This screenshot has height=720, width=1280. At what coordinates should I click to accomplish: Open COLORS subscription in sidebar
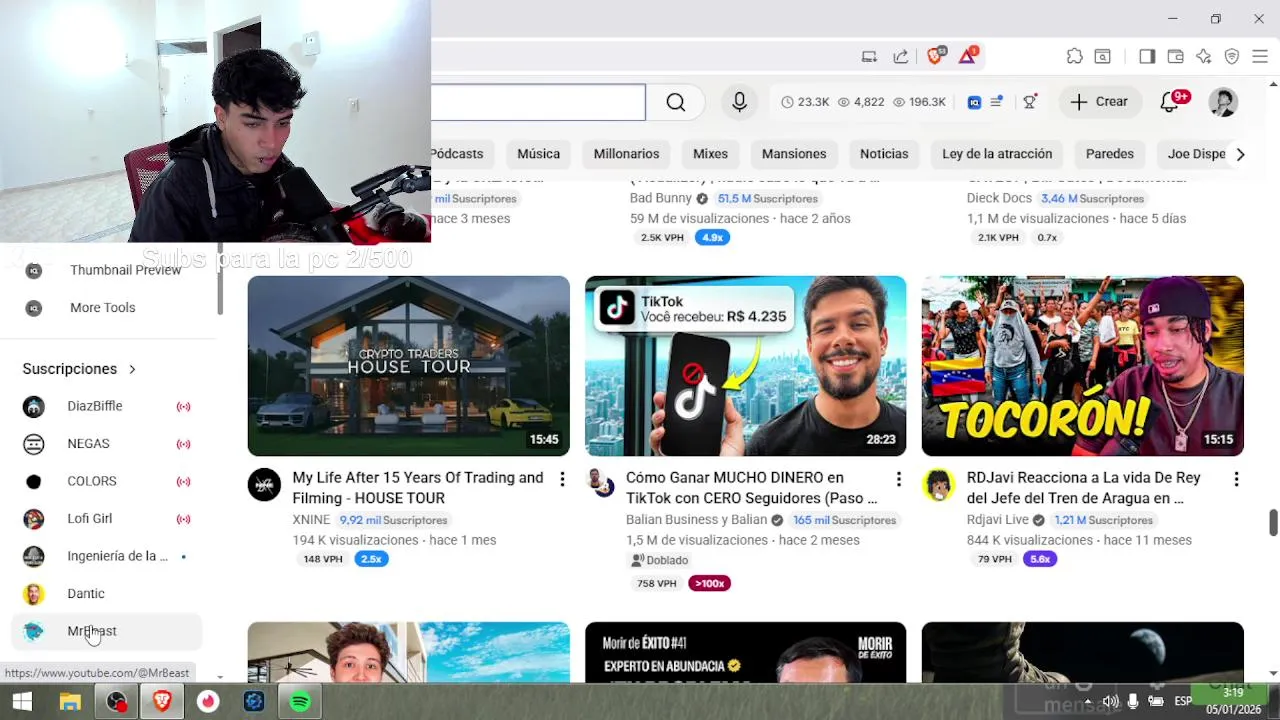pos(107,481)
